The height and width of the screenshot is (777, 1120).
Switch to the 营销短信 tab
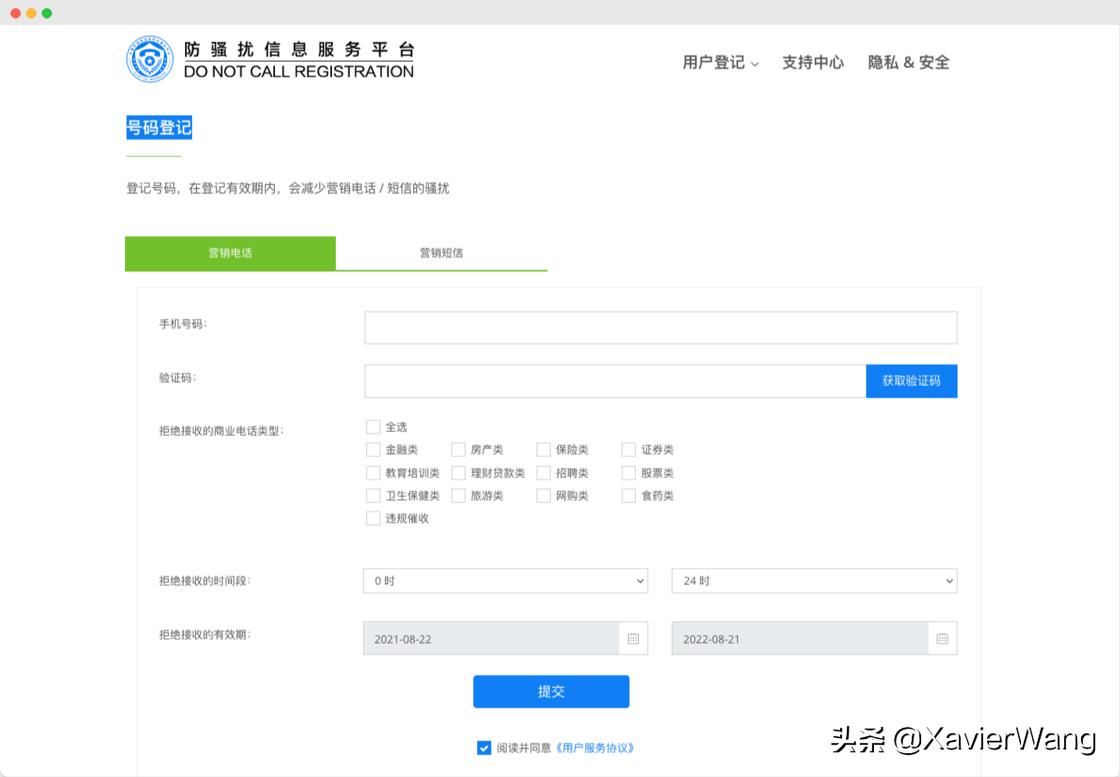click(x=441, y=253)
